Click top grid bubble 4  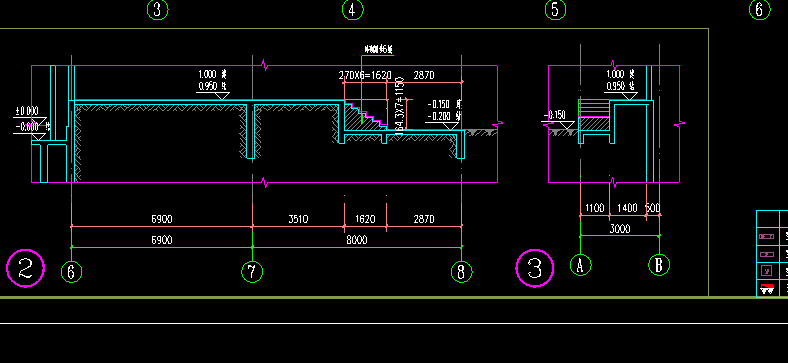point(353,10)
